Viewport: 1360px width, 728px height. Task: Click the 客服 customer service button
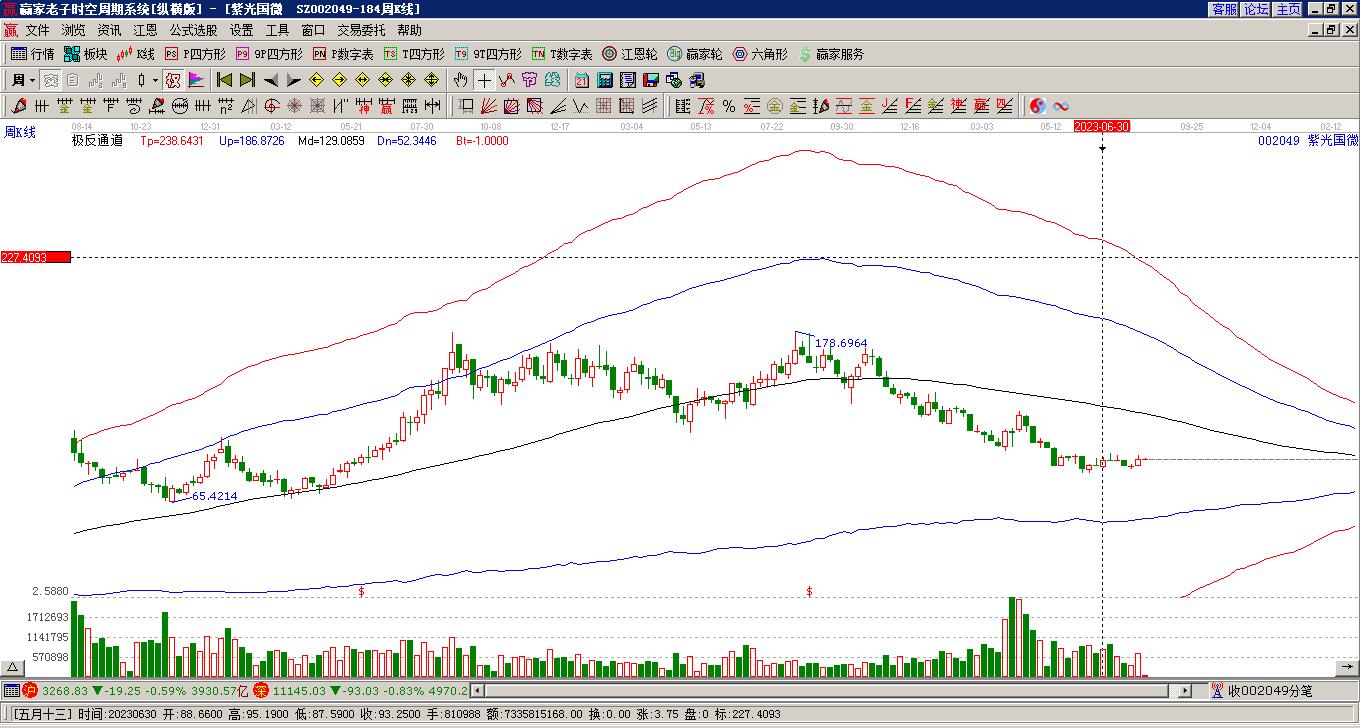point(1225,9)
